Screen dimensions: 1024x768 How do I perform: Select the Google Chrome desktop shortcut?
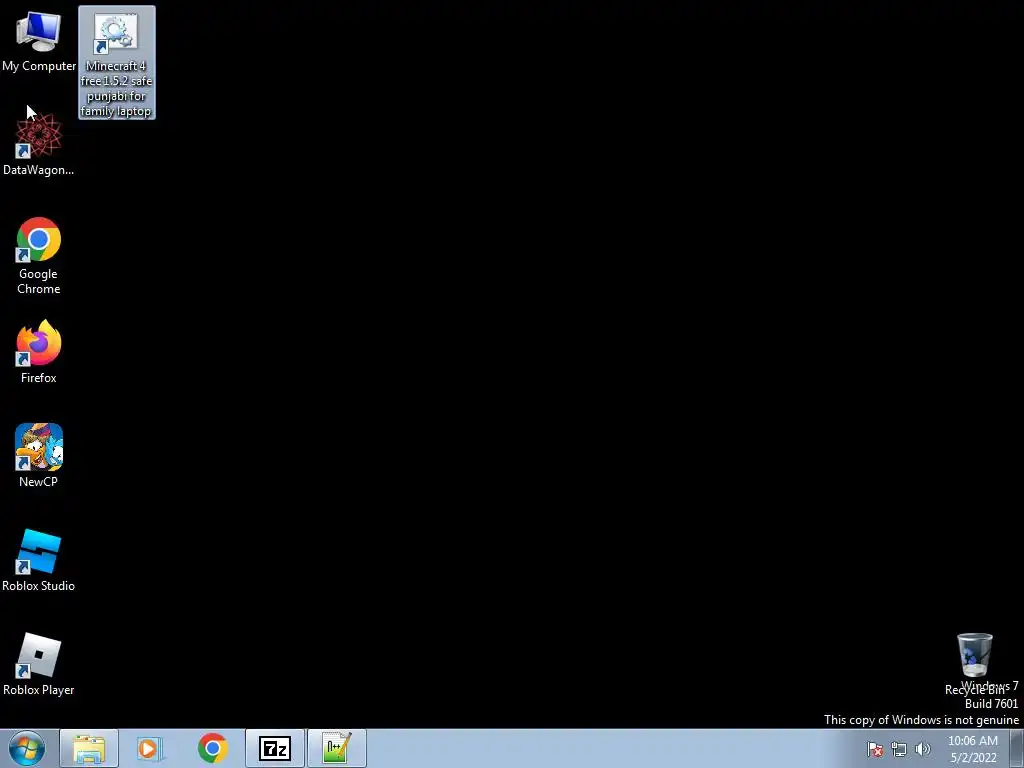[x=39, y=256]
